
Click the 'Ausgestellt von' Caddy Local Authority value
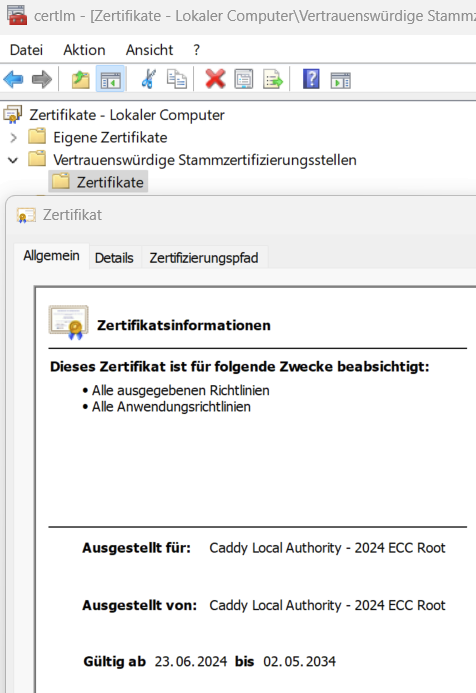coord(327,605)
